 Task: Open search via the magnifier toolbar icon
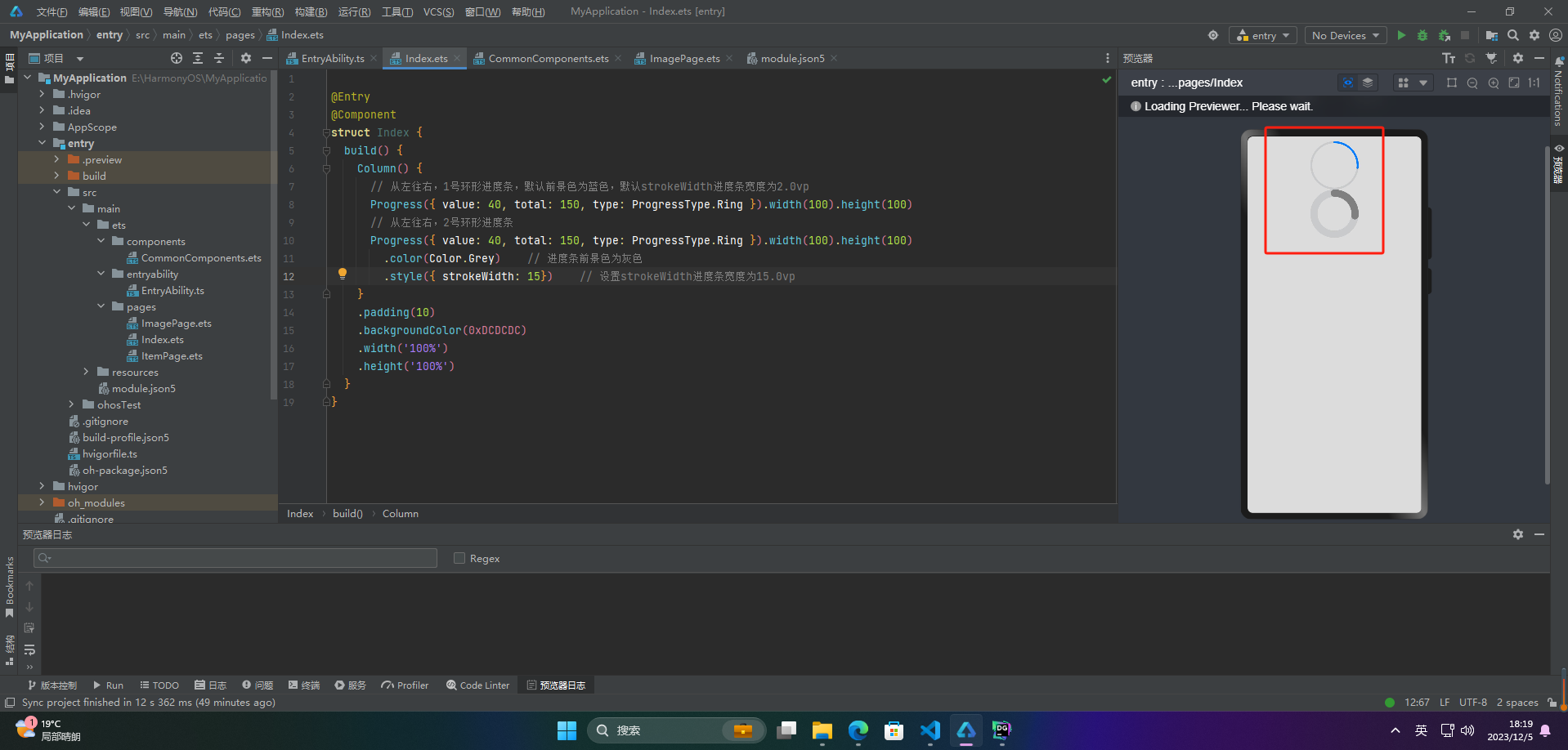pyautogui.click(x=1513, y=35)
